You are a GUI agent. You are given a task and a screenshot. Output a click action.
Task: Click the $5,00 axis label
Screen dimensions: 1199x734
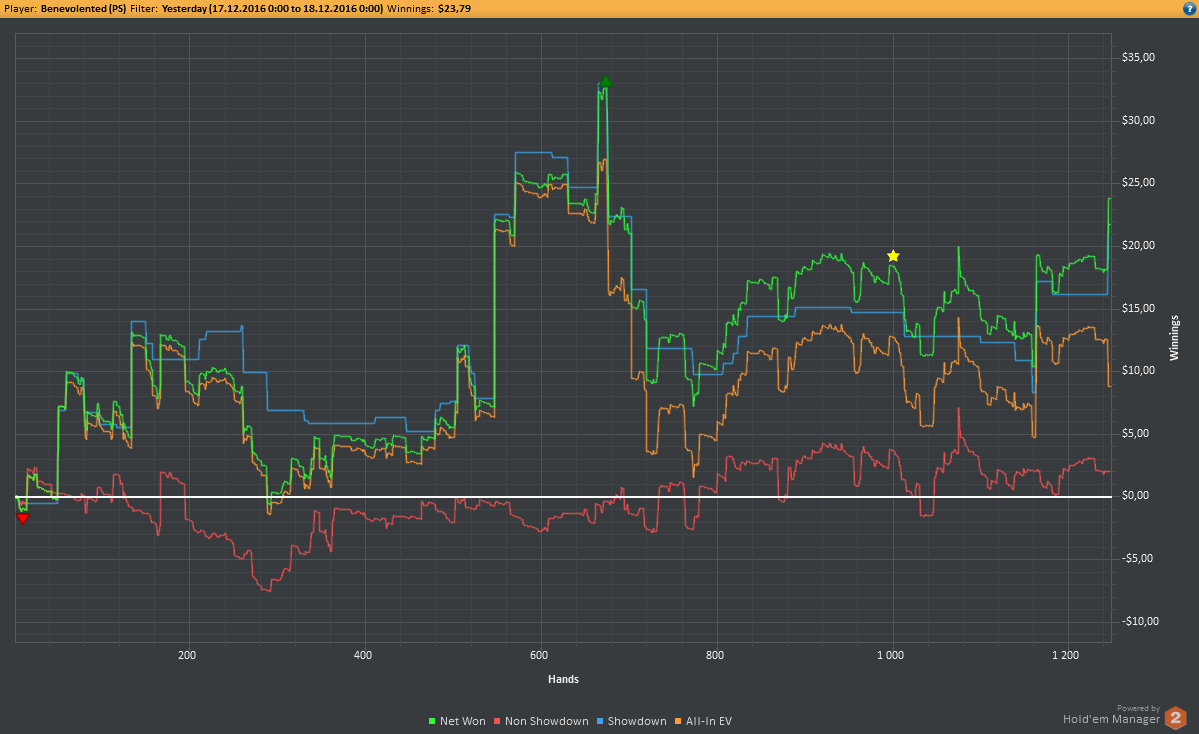1136,434
